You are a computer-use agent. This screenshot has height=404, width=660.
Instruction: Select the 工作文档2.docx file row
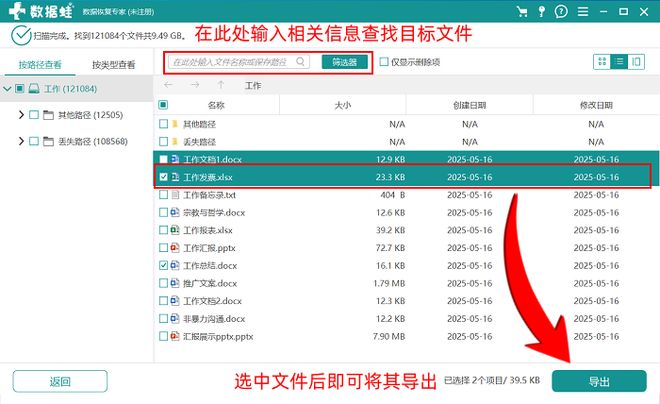click(407, 301)
